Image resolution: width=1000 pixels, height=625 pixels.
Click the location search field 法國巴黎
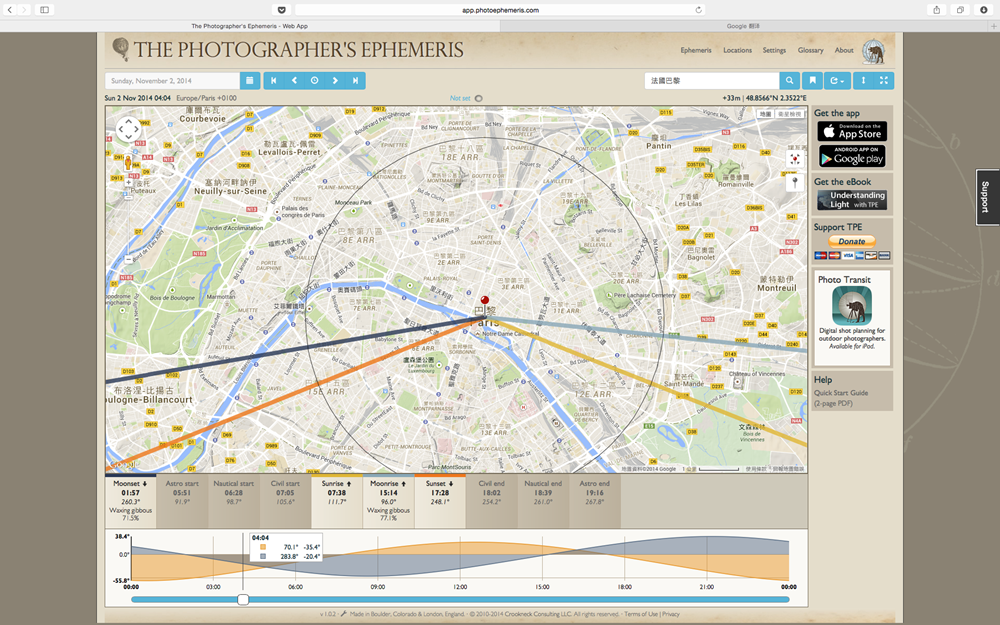712,81
